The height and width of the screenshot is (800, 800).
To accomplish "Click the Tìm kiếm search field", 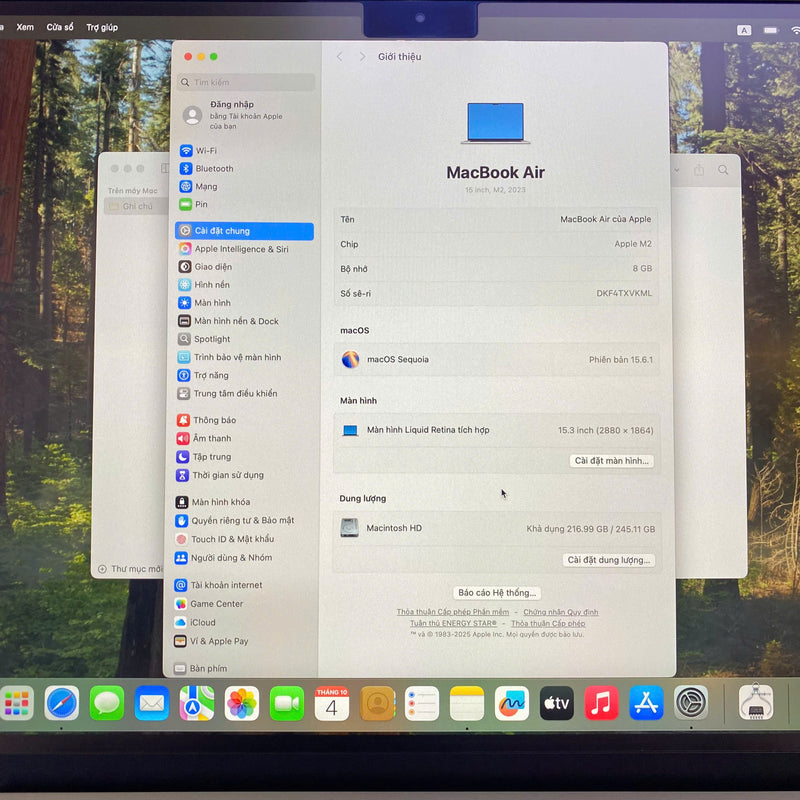I will (x=246, y=82).
